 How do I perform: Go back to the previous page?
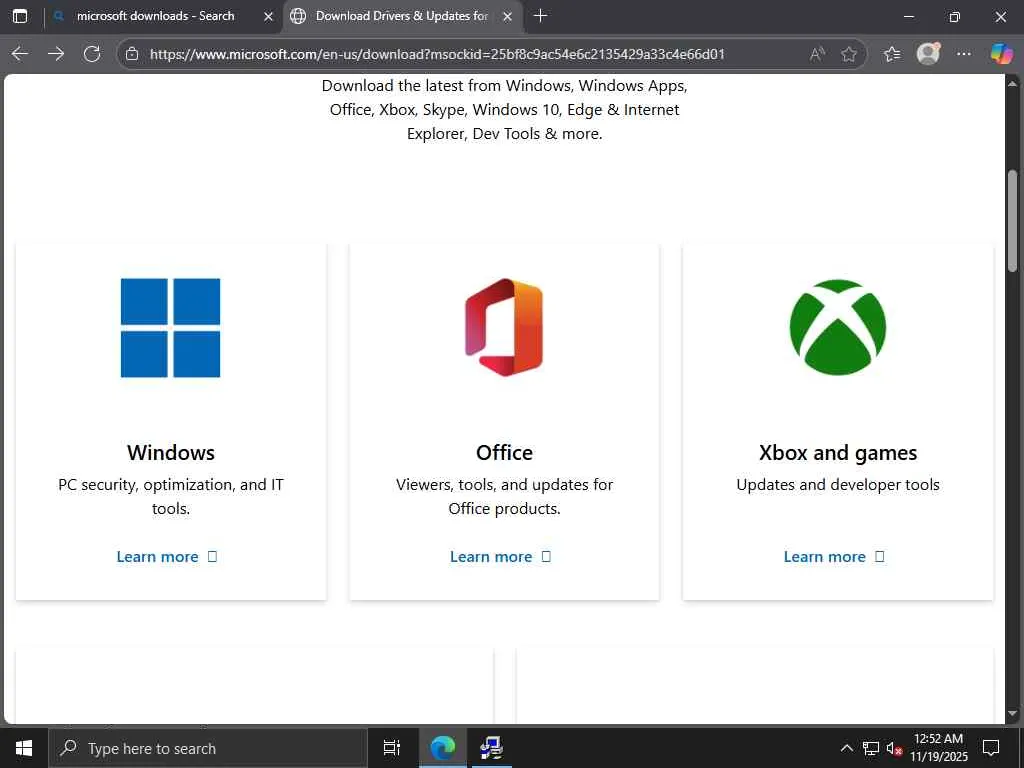tap(20, 54)
